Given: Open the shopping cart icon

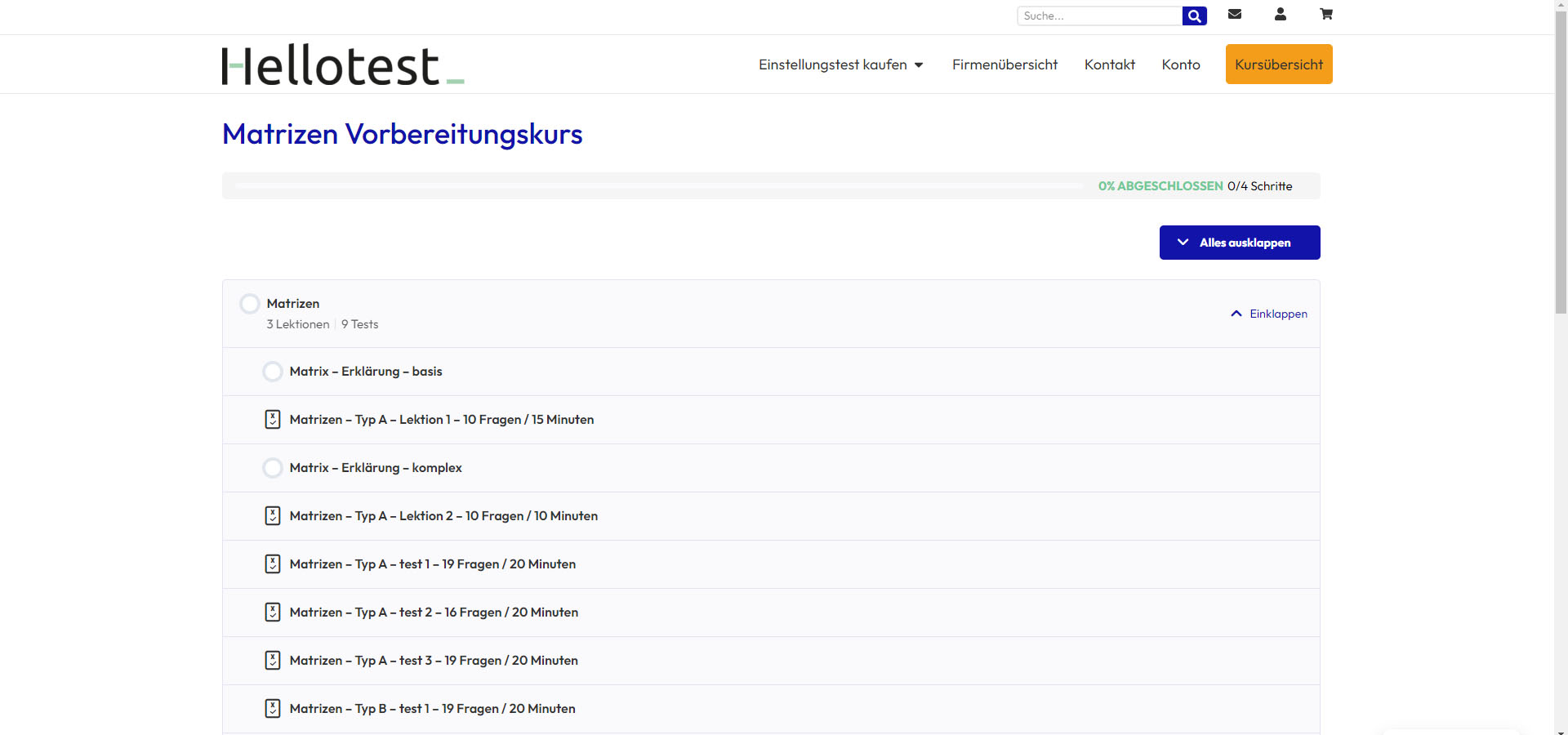Looking at the screenshot, I should (1326, 14).
